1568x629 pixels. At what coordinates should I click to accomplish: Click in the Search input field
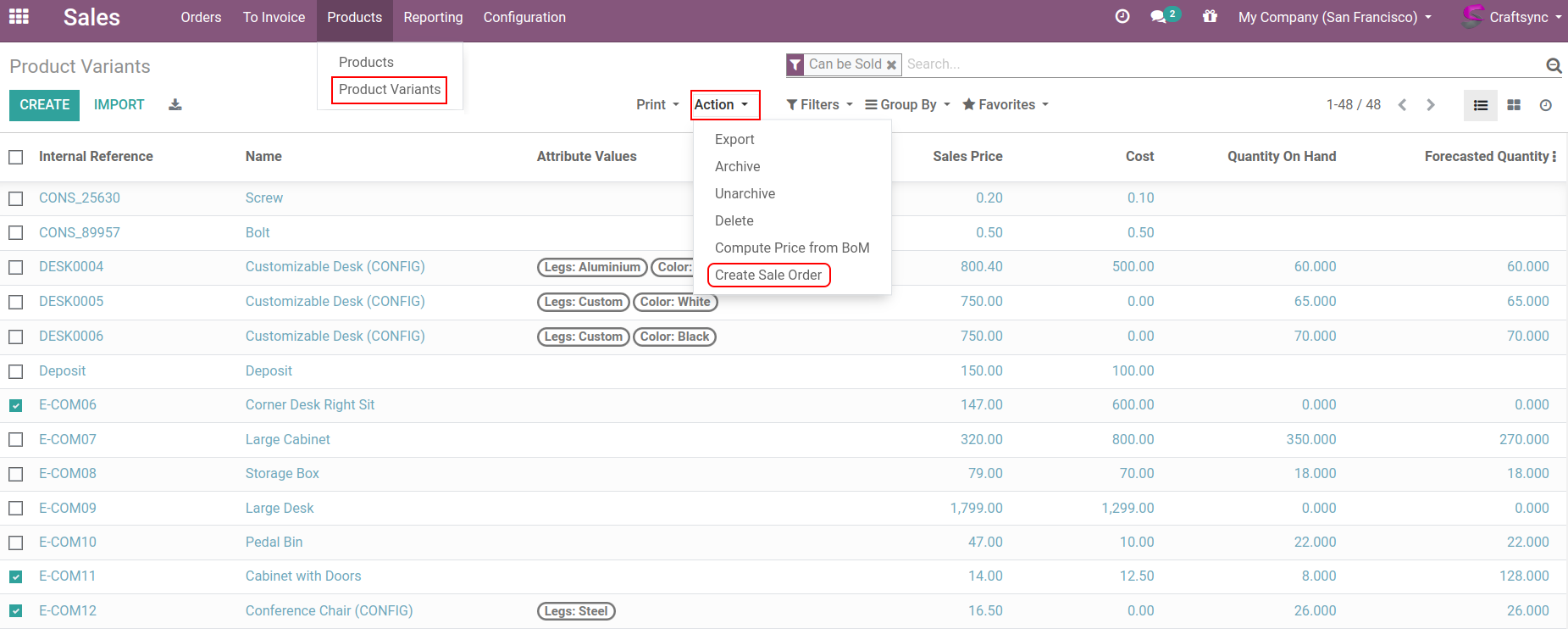point(1220,64)
